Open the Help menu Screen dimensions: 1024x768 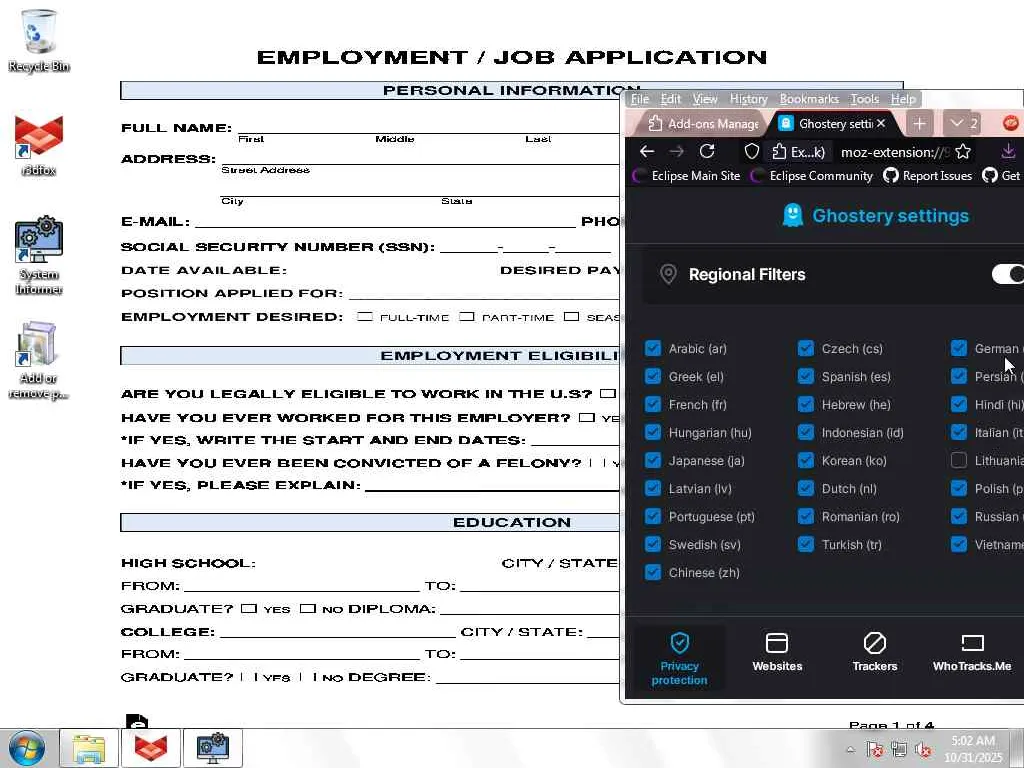coord(903,99)
